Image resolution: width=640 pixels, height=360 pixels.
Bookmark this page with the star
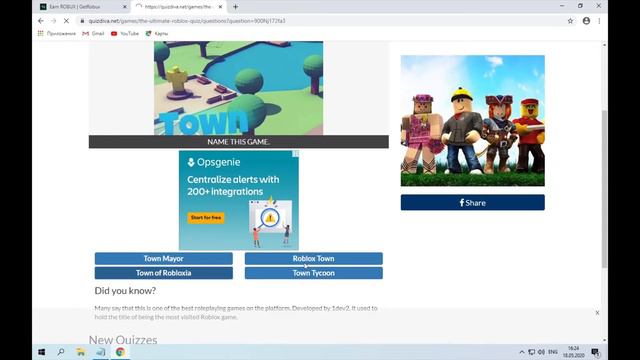(x=570, y=21)
